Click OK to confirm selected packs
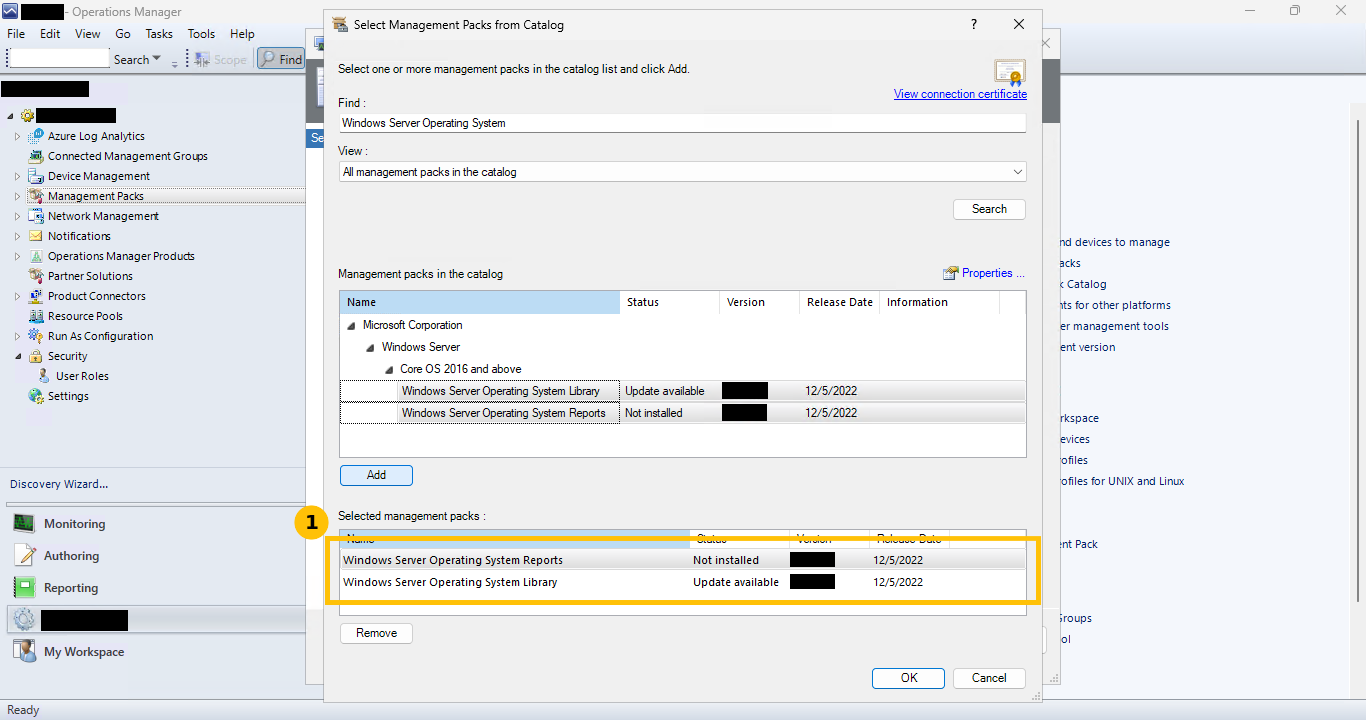 (x=908, y=678)
